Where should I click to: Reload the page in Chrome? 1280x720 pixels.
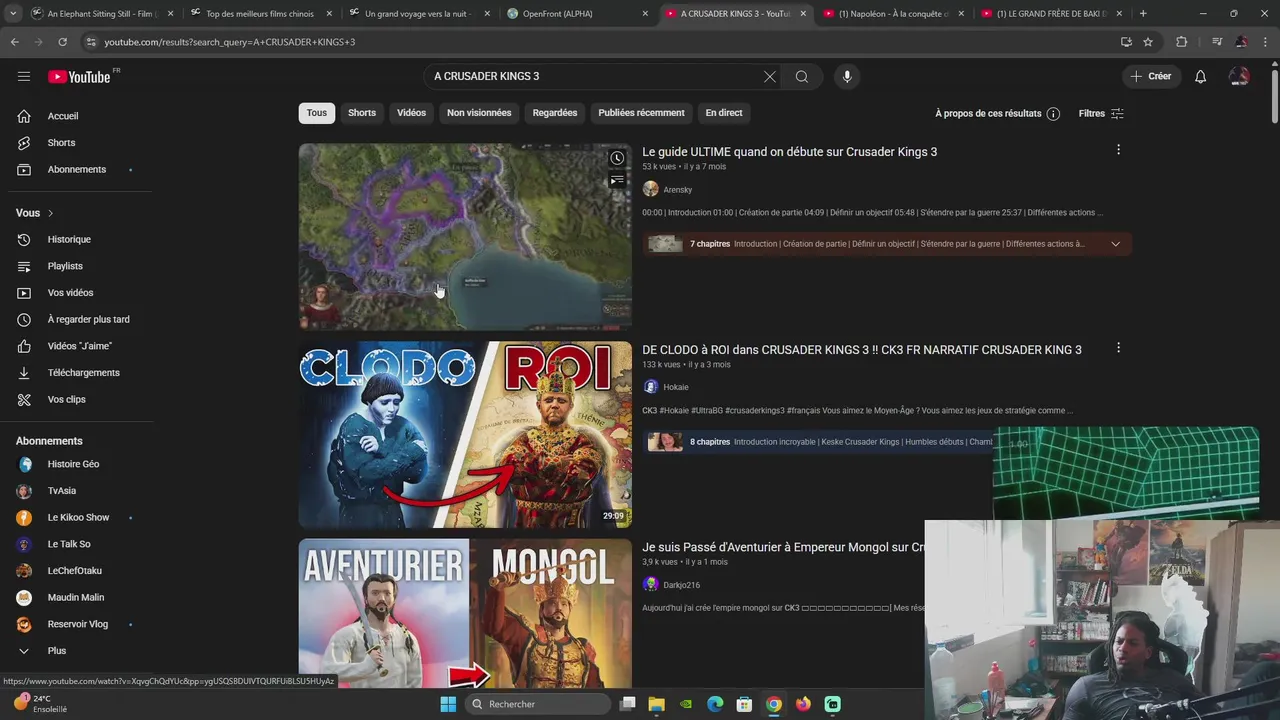62,42
